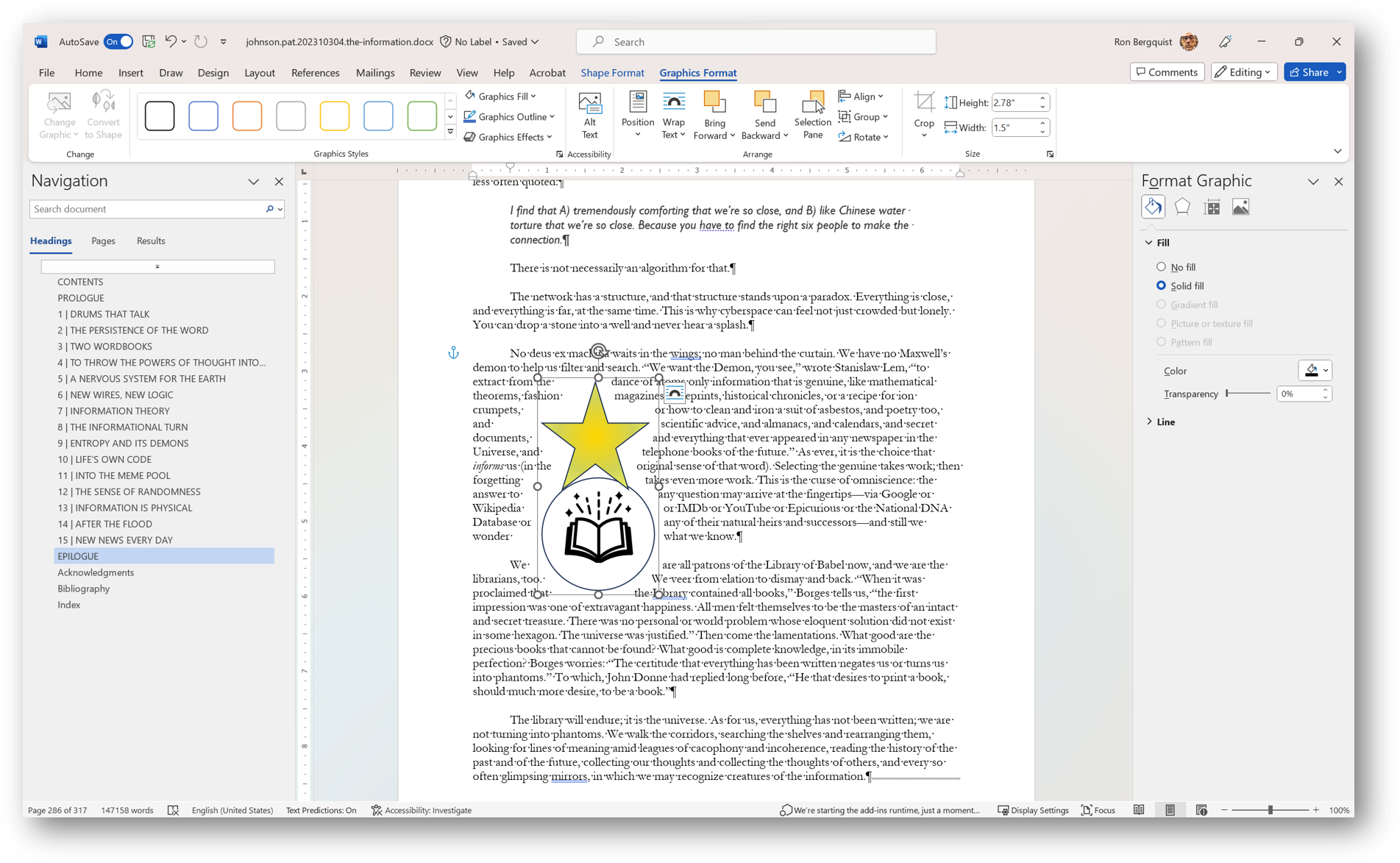This screenshot has width=1400, height=863.
Task: Open Graphics Effects menu
Action: (508, 136)
